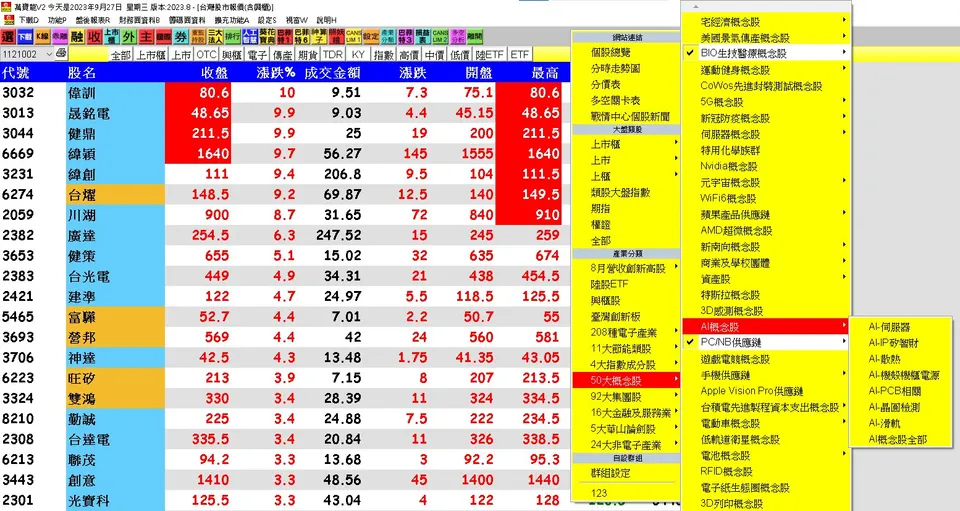Viewport: 960px width, 511px height.
Task: Toggle the checked PC/NB供應鏈 menu entry
Action: (x=767, y=343)
